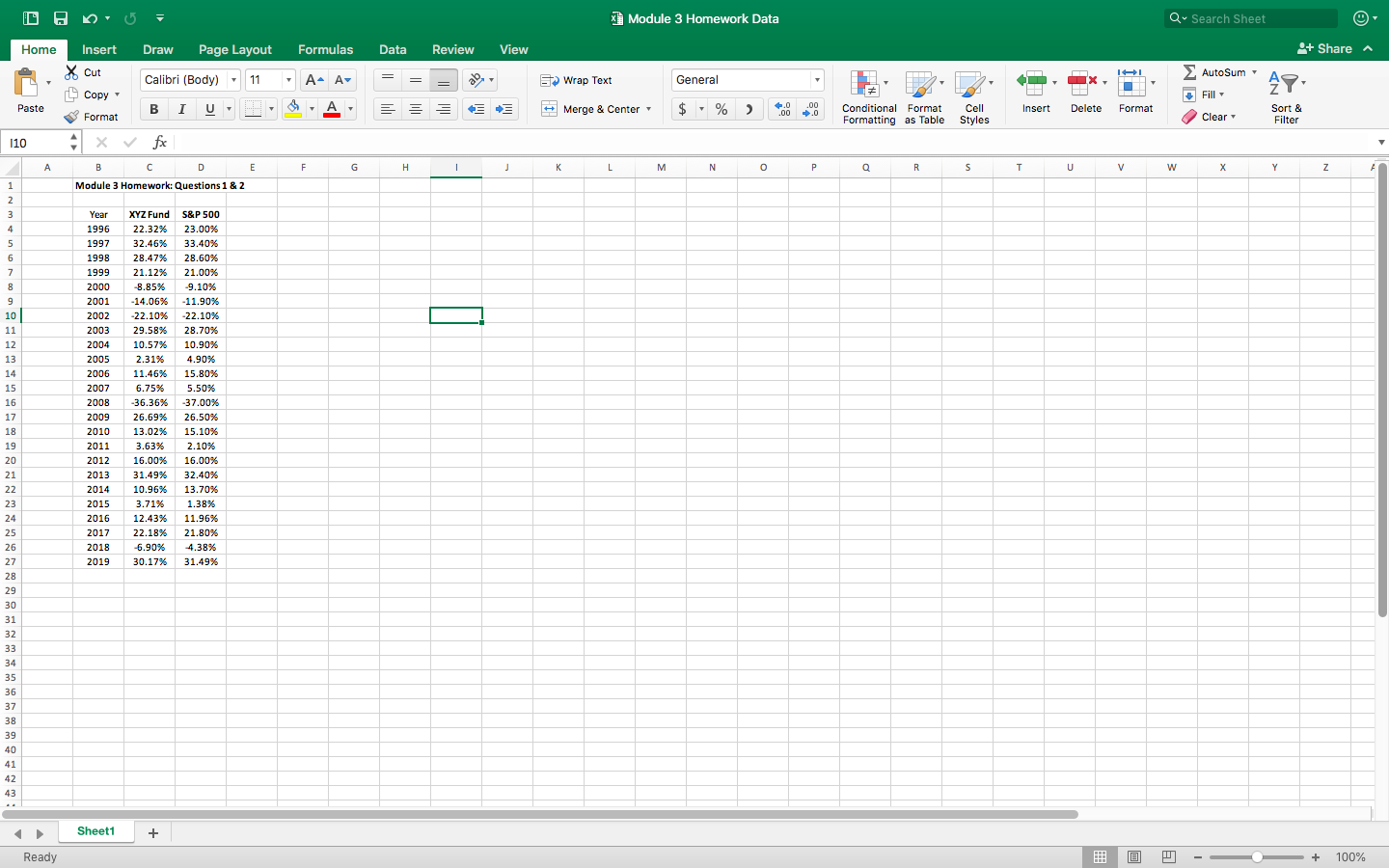Toggle italic formatting

point(179,109)
